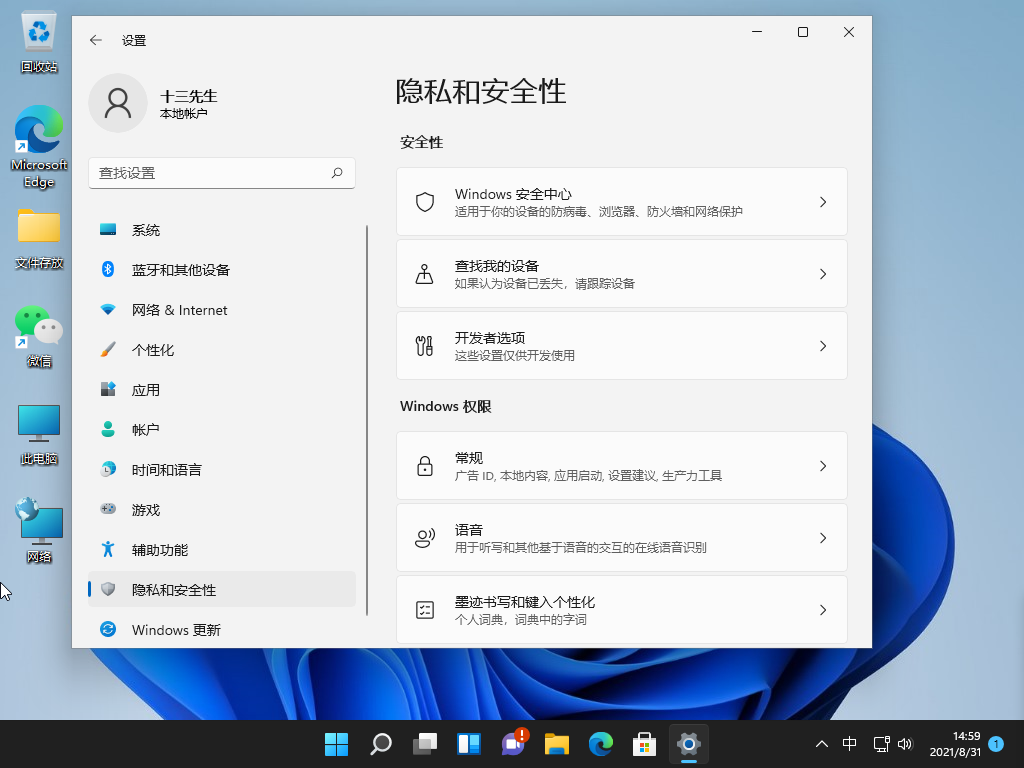Select the 蓝牙和其他设备 Bluetooth icon
Screen dimensions: 1024x768
108,270
